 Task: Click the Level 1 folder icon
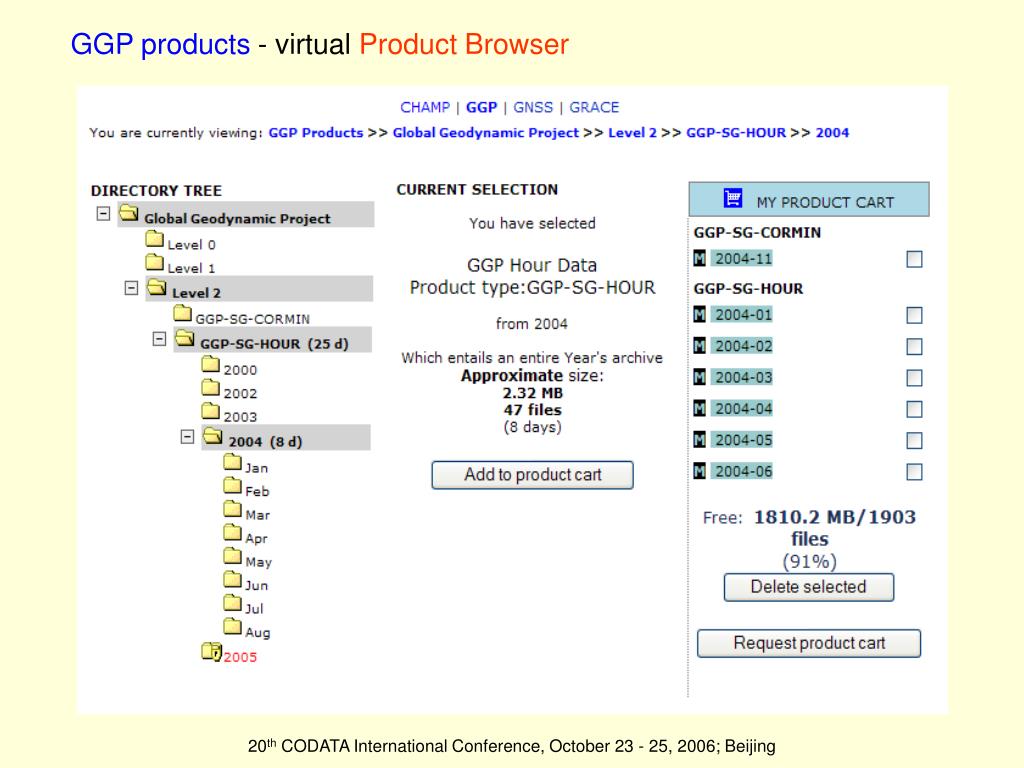[x=155, y=263]
